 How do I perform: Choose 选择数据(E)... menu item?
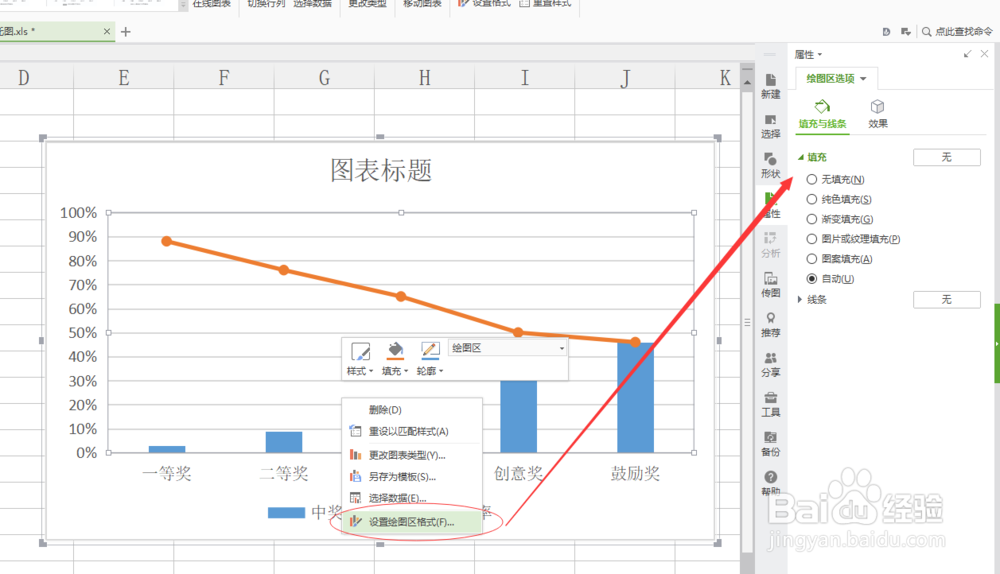tap(412, 498)
